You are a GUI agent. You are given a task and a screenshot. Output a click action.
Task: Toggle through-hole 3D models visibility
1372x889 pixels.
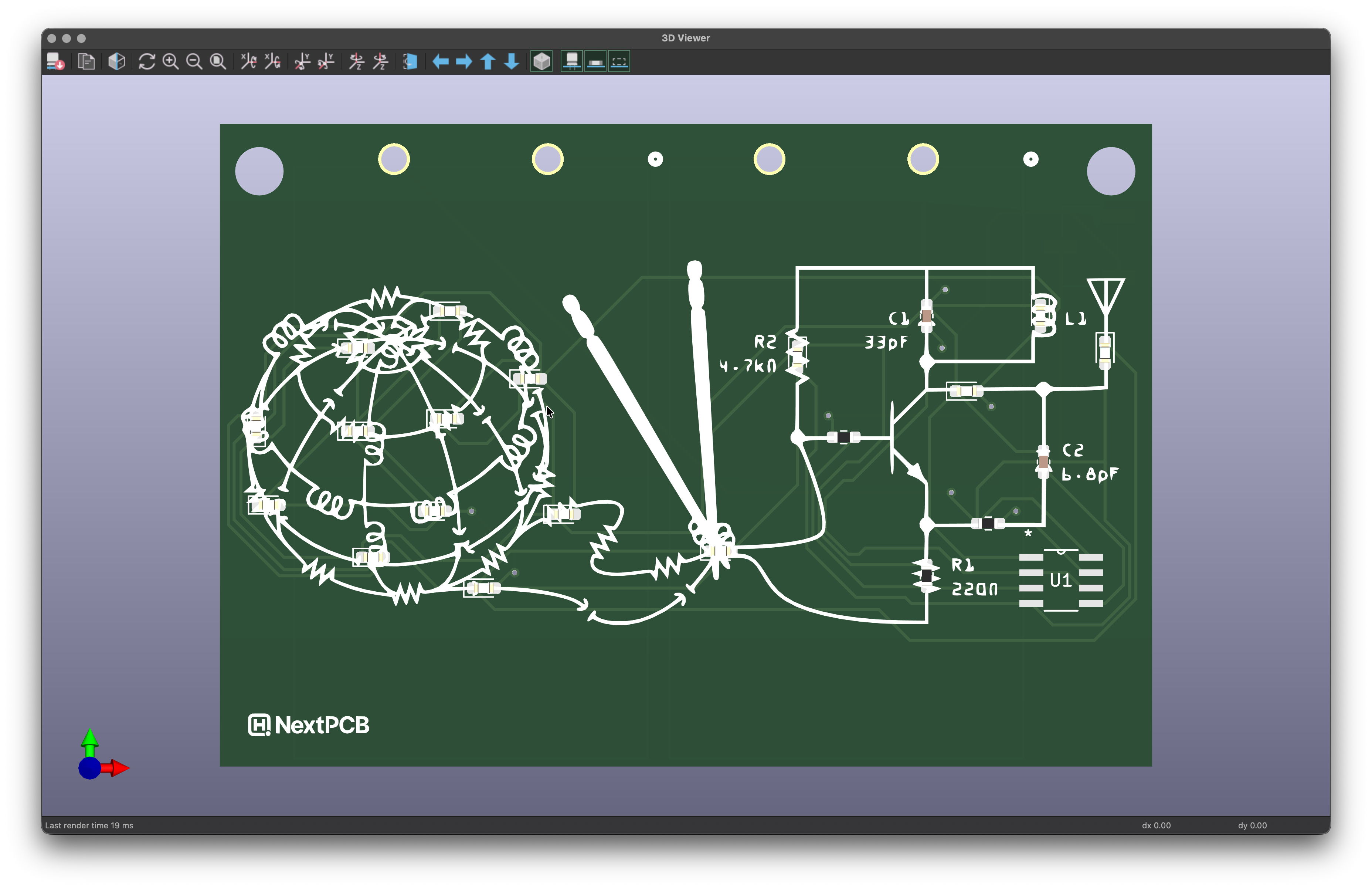[x=572, y=61]
